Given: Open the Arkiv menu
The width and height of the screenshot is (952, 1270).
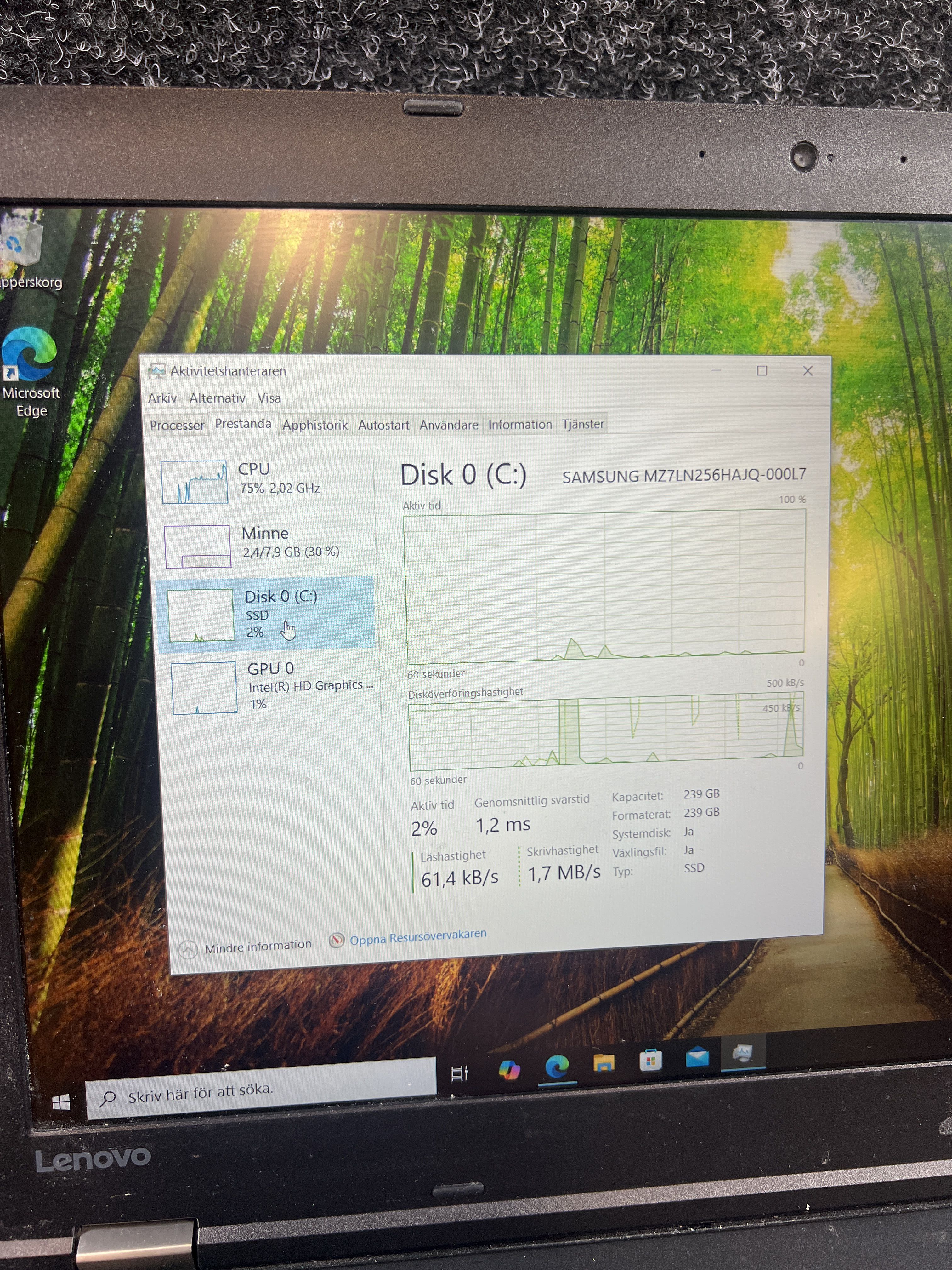Looking at the screenshot, I should (x=162, y=398).
